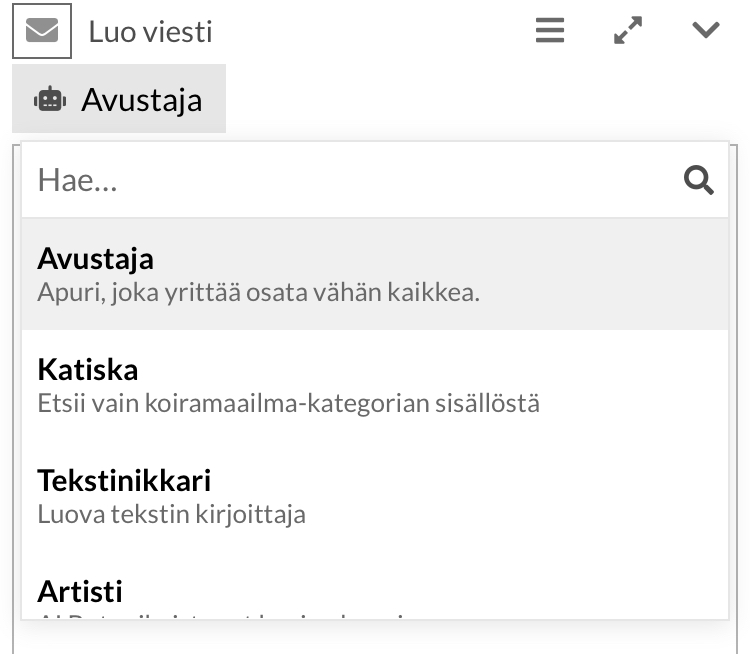This screenshot has width=750, height=654.
Task: Click the "Luova tekstin kirjoittaja" description
Action: pyautogui.click(x=171, y=515)
